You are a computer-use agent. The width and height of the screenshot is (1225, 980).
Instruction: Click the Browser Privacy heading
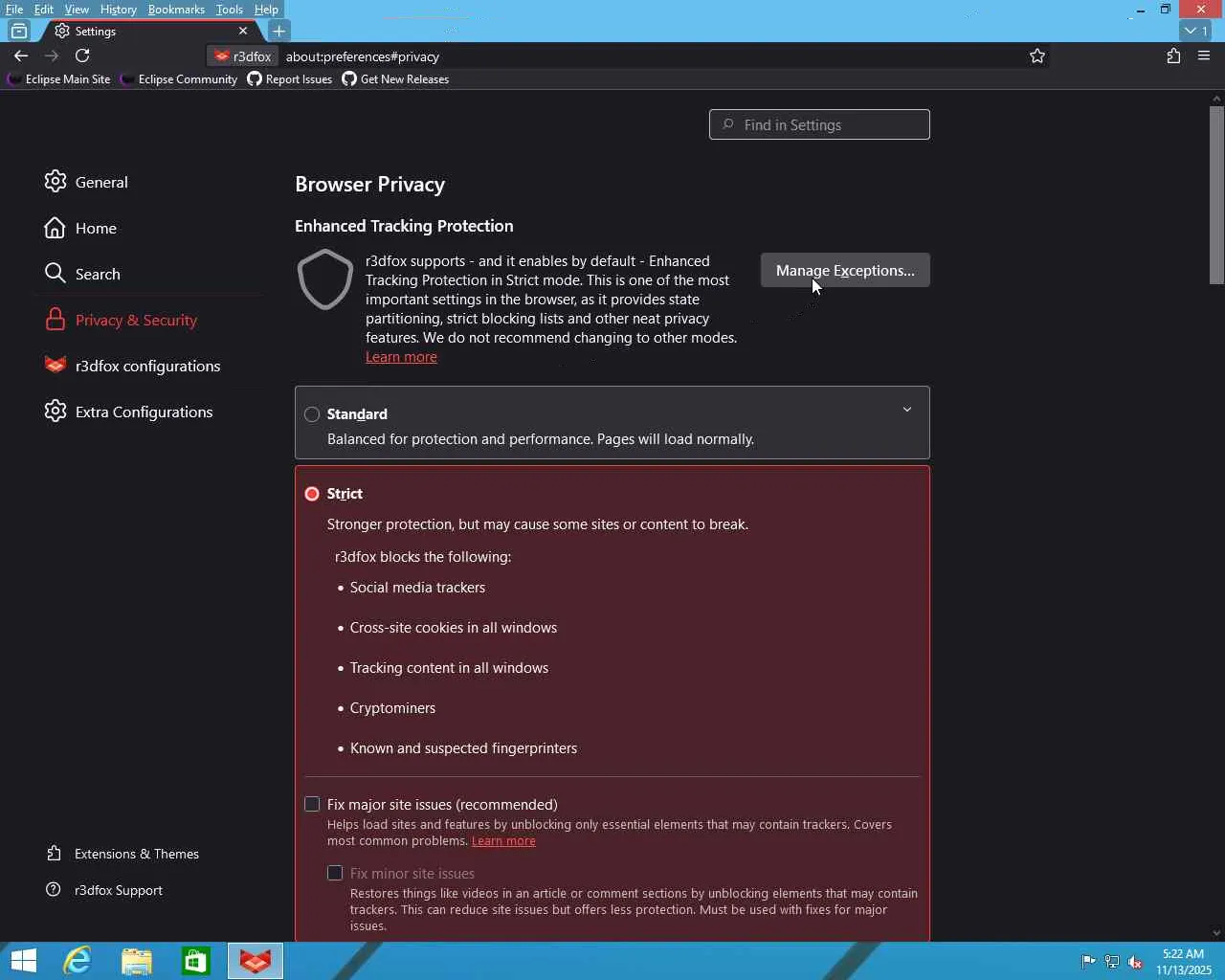pos(369,184)
